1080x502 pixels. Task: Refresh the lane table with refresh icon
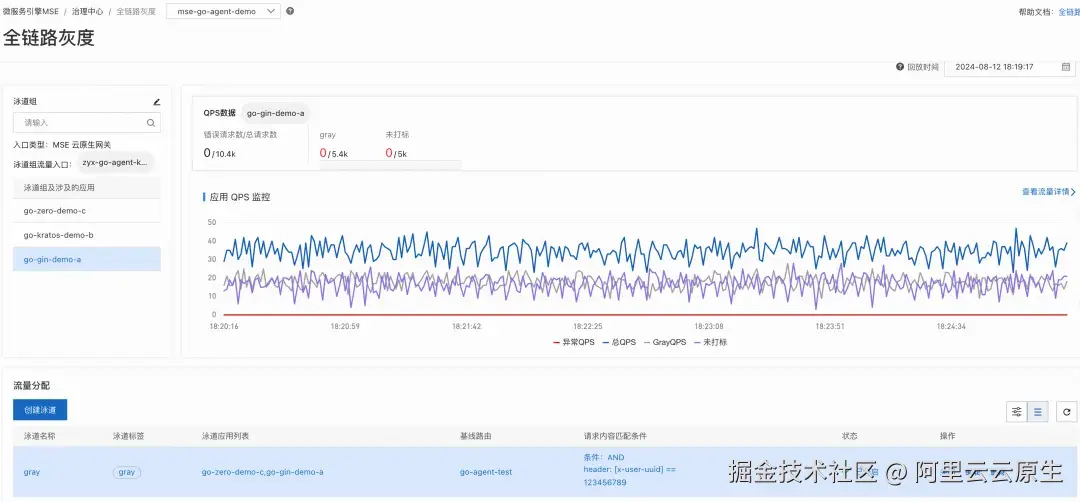1067,412
